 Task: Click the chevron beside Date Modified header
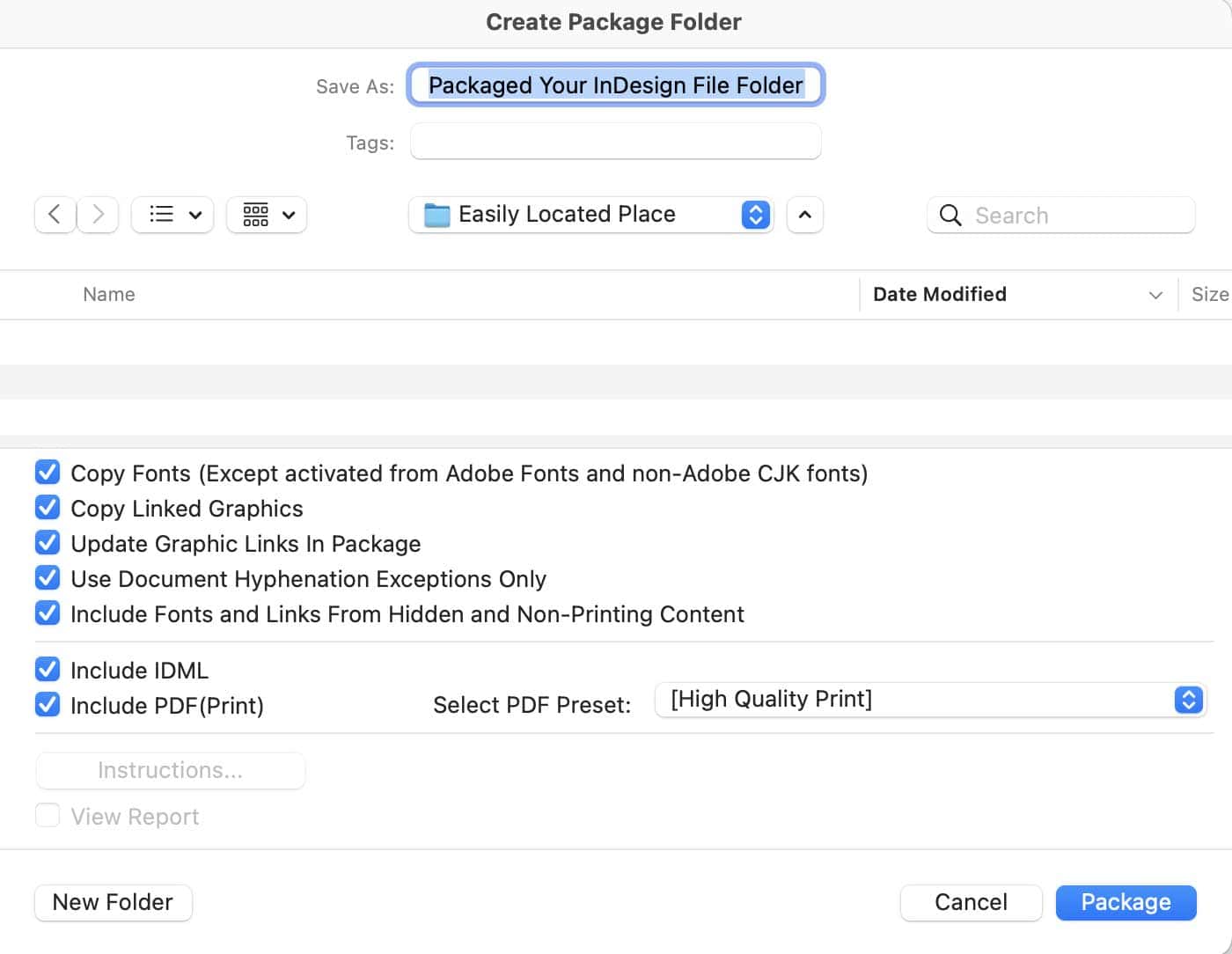[x=1155, y=295]
